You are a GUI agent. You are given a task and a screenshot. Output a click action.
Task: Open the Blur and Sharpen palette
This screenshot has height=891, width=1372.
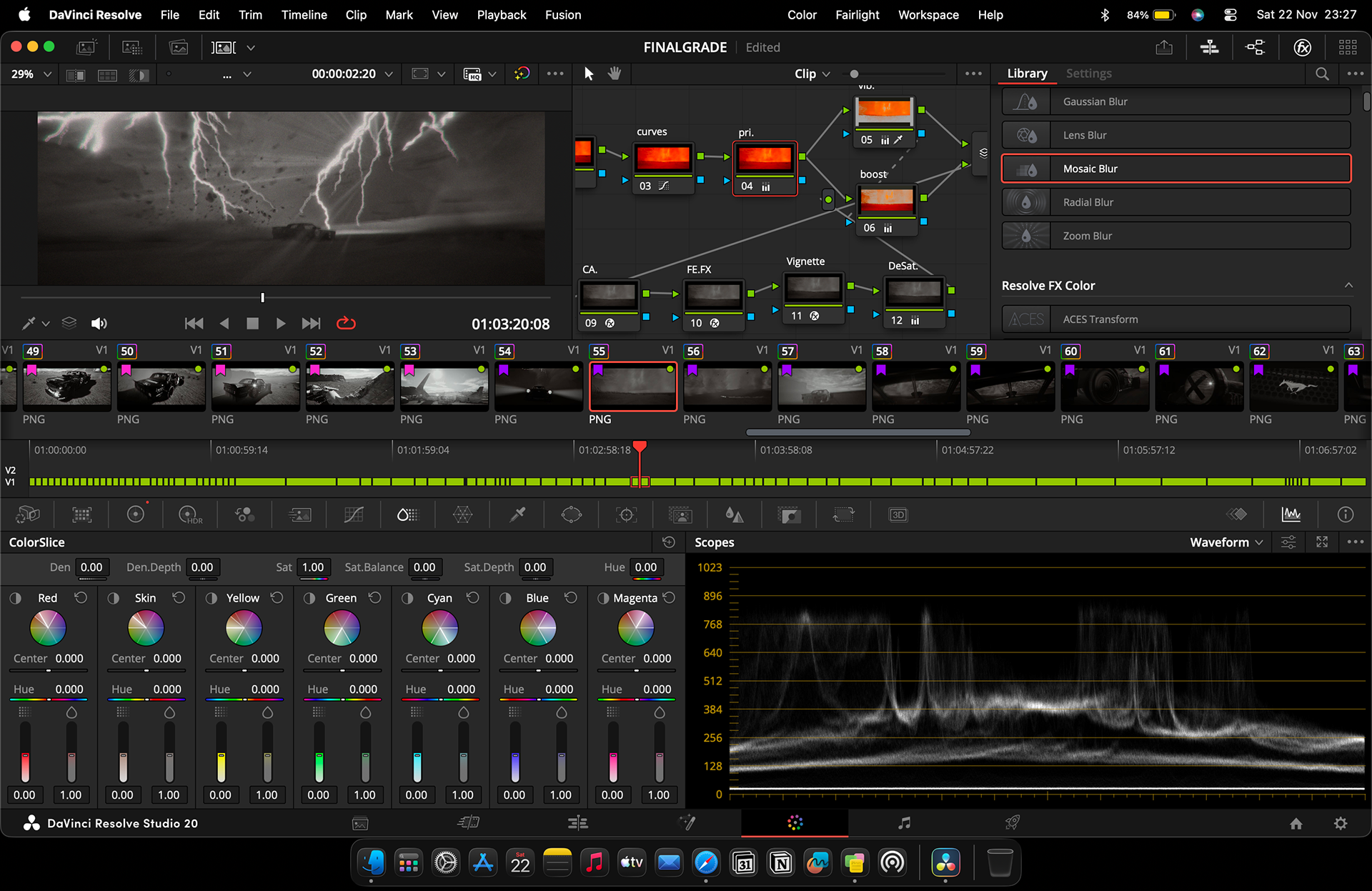pyautogui.click(x=735, y=514)
